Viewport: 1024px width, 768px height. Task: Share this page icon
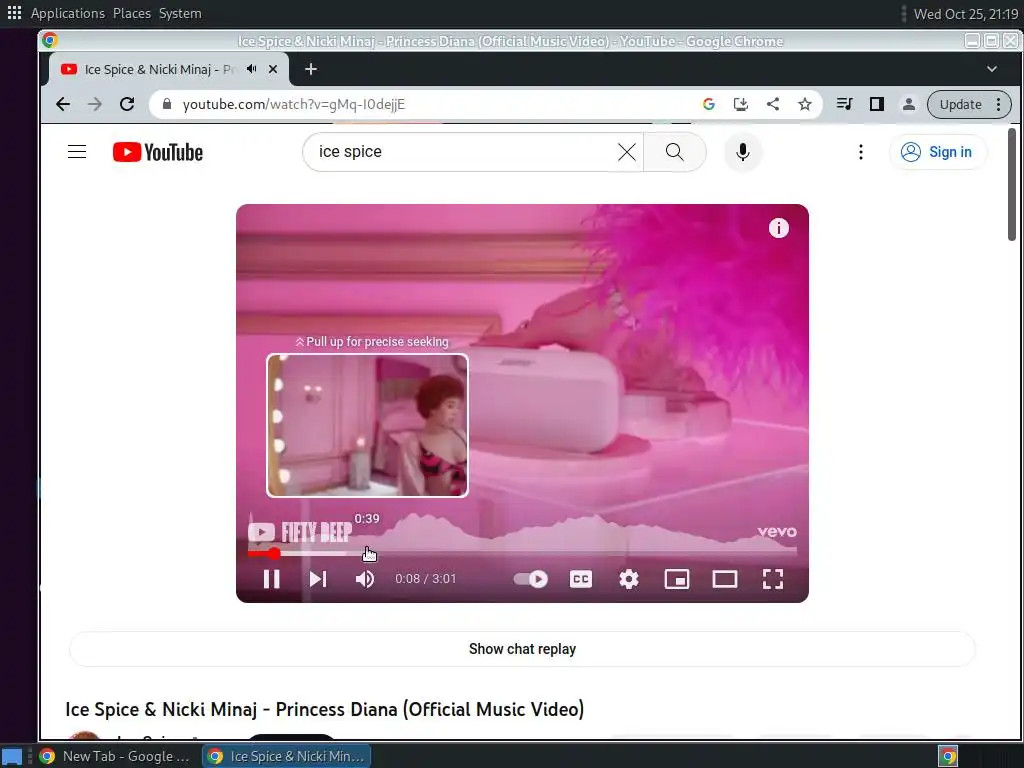(x=773, y=104)
